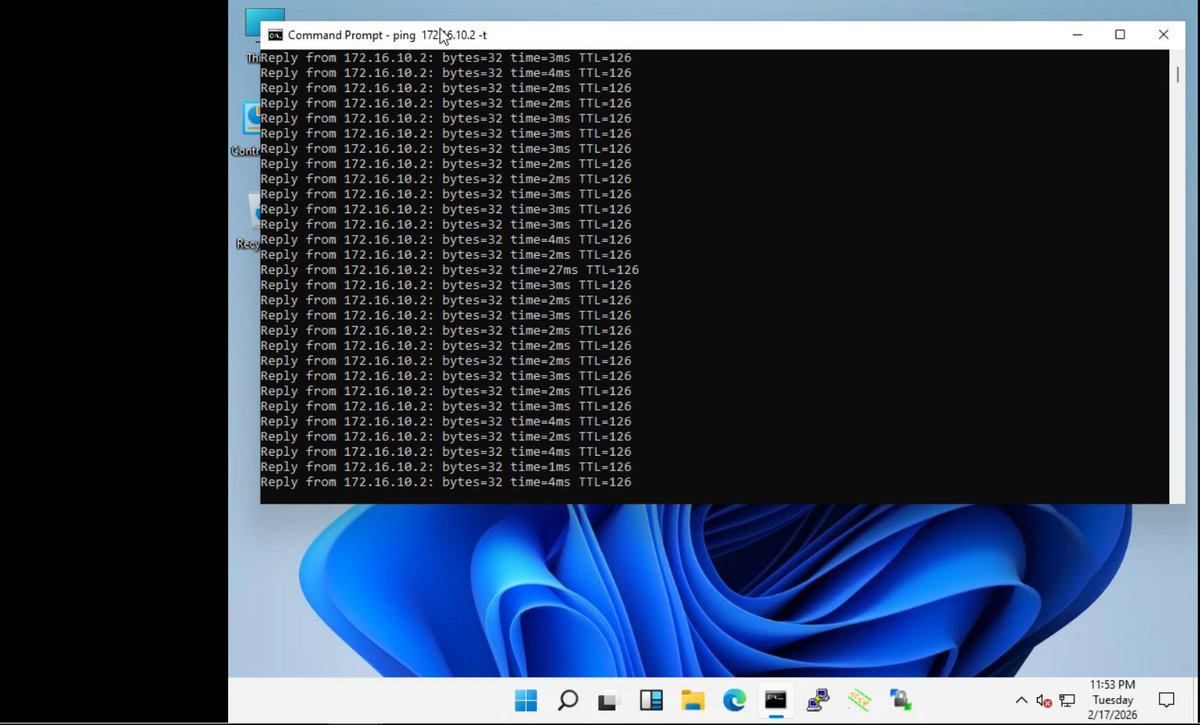Show hidden tray icons chevron
Screen dimensions: 1200x725
[x=1021, y=700]
